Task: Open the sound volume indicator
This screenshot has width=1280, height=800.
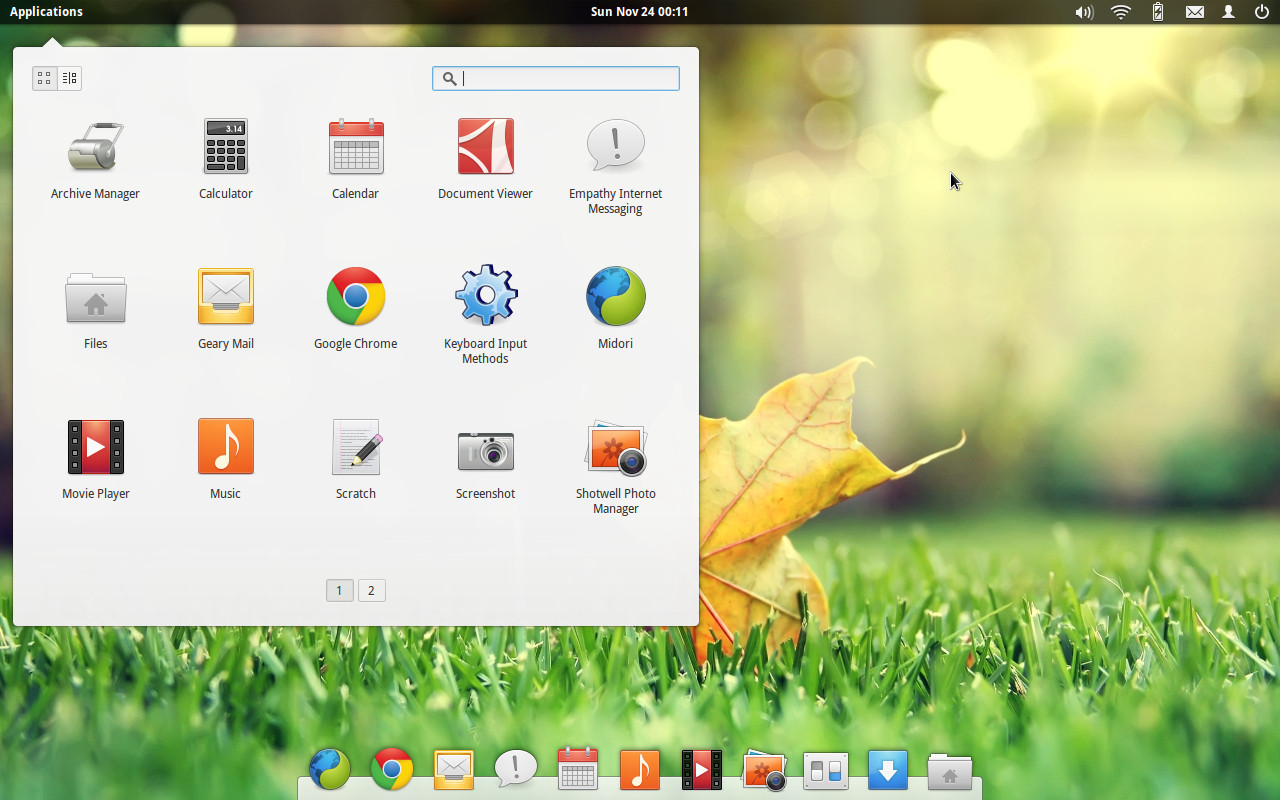Action: click(x=1084, y=12)
